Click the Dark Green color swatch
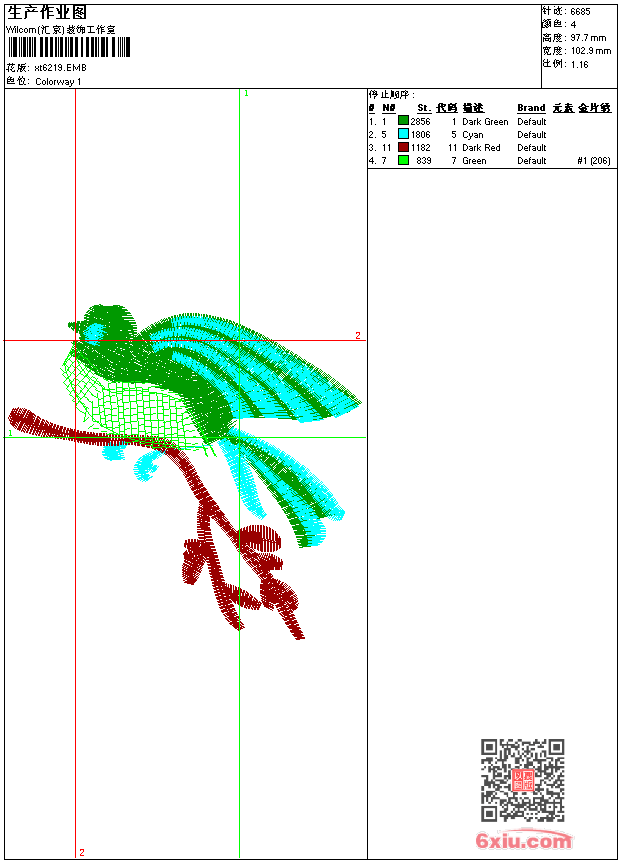 [x=403, y=121]
